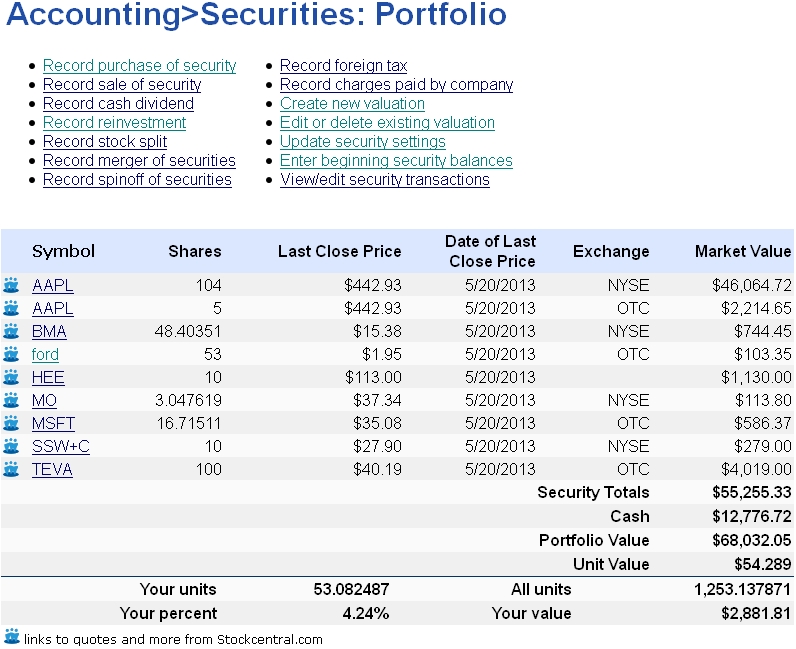Viewport: 796px width, 649px height.
Task: Open Create new valuation link
Action: point(352,104)
